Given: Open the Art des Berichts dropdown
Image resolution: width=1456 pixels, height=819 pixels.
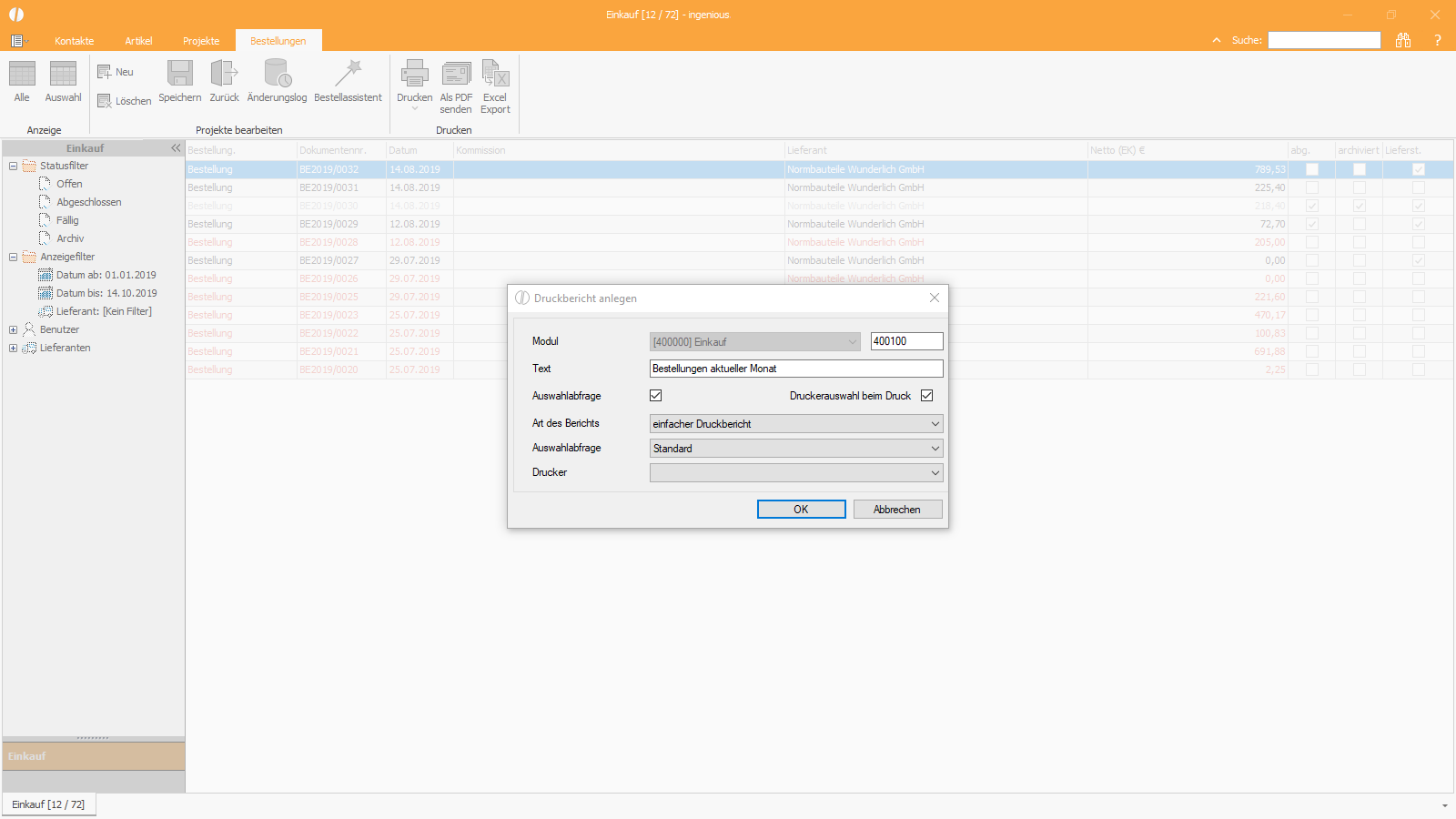Looking at the screenshot, I should pyautogui.click(x=796, y=424).
